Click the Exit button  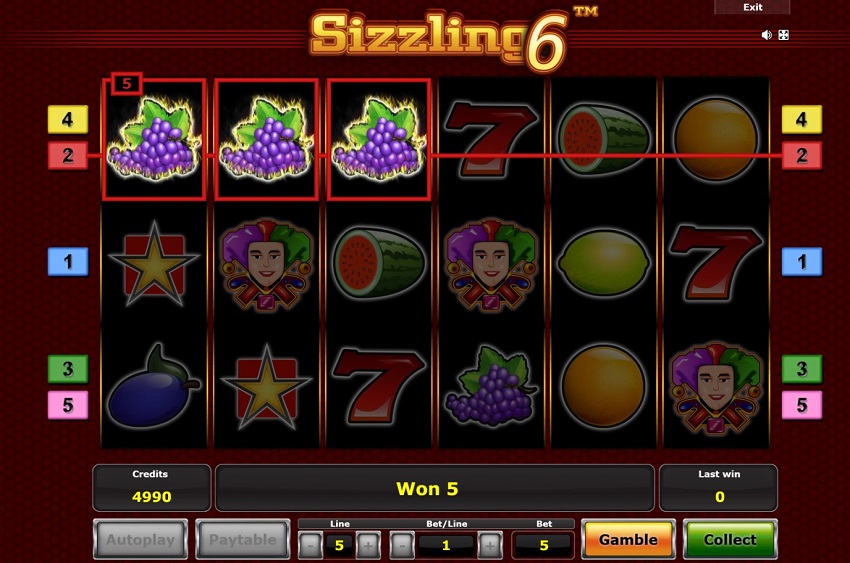pos(752,7)
